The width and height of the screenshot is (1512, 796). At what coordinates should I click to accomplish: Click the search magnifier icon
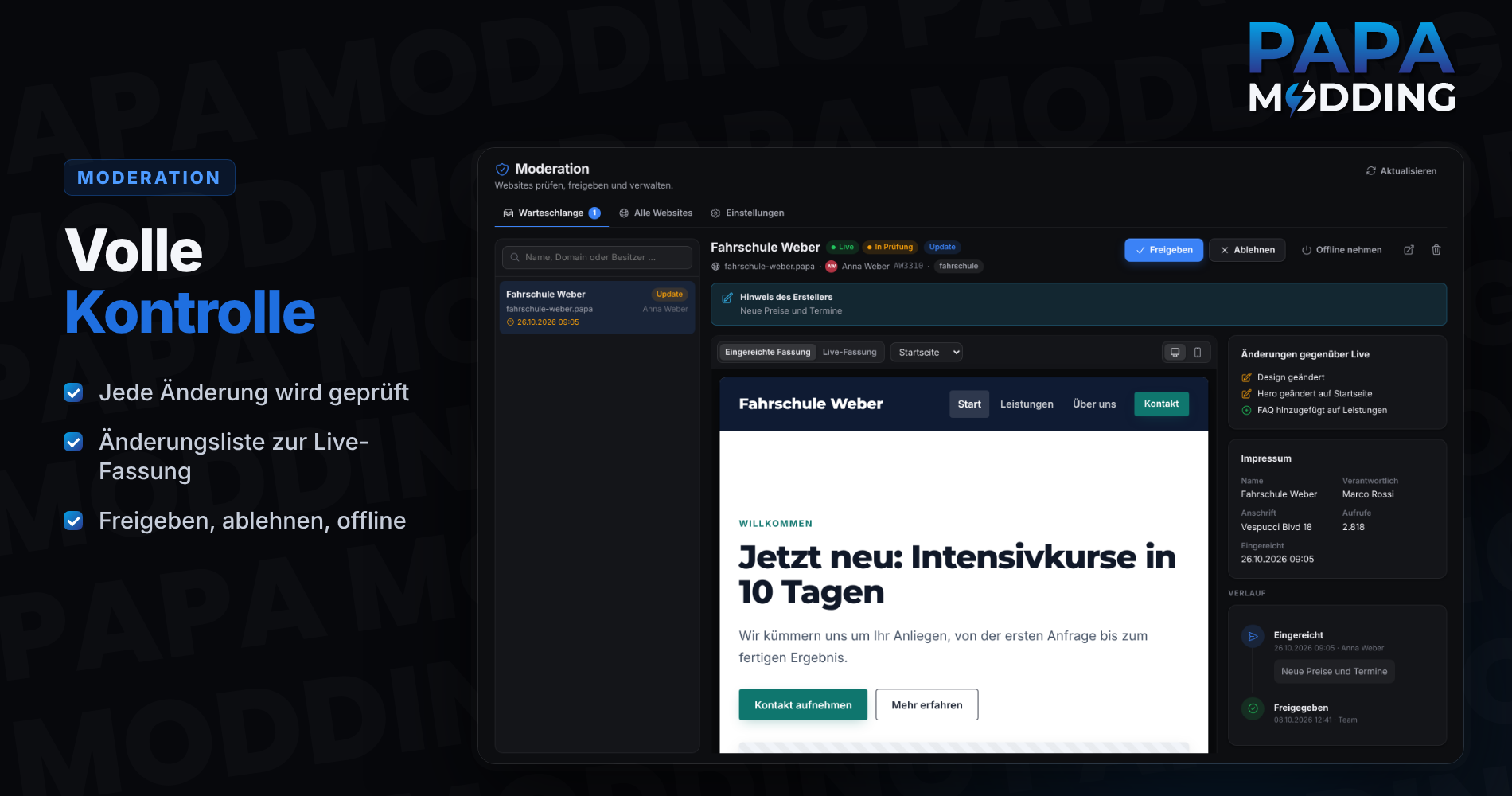(515, 257)
